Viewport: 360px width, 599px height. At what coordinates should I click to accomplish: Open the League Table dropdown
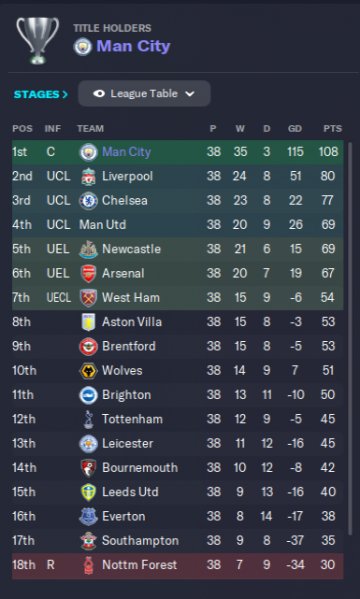pyautogui.click(x=144, y=94)
